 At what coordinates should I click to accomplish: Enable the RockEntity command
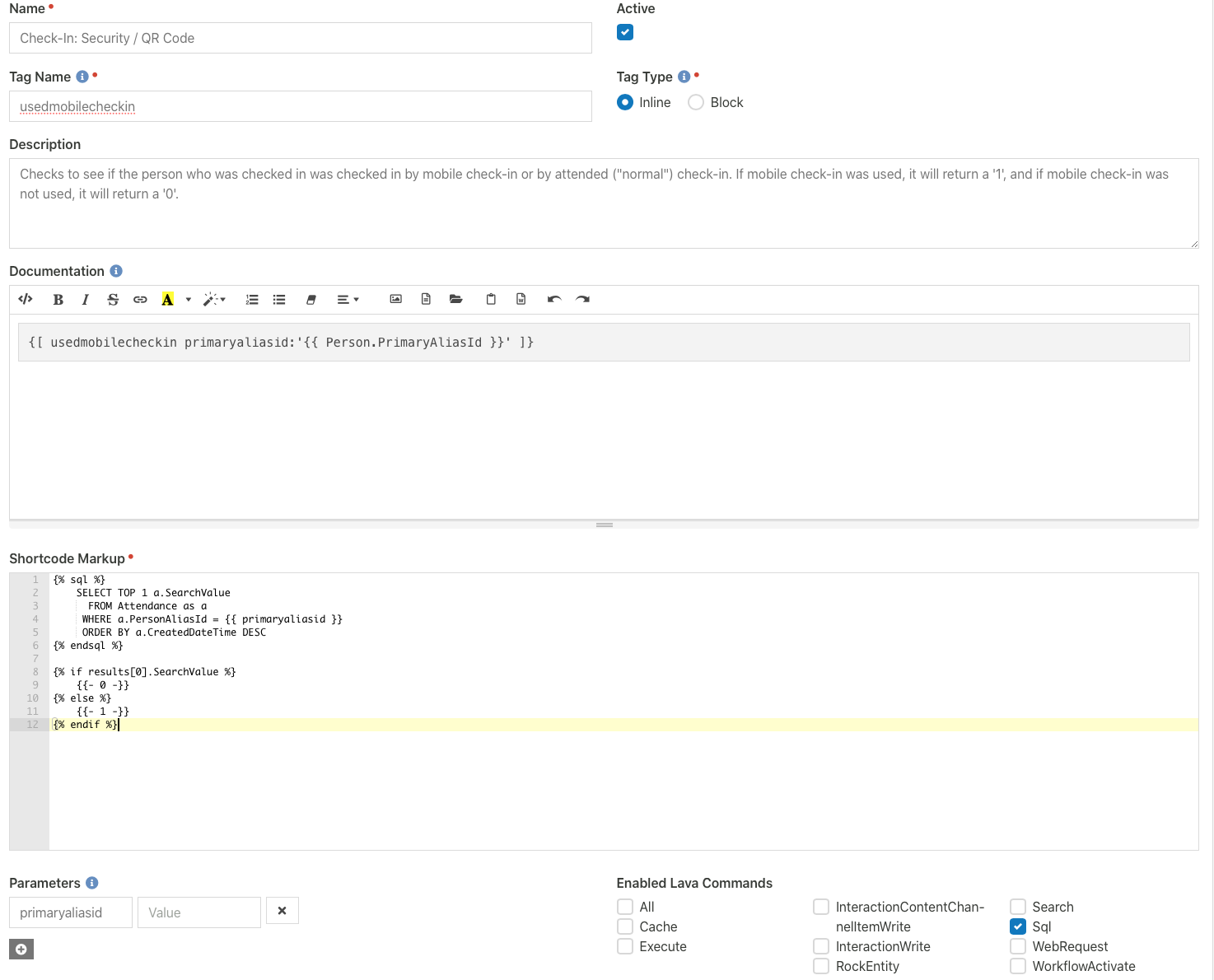tap(821, 966)
